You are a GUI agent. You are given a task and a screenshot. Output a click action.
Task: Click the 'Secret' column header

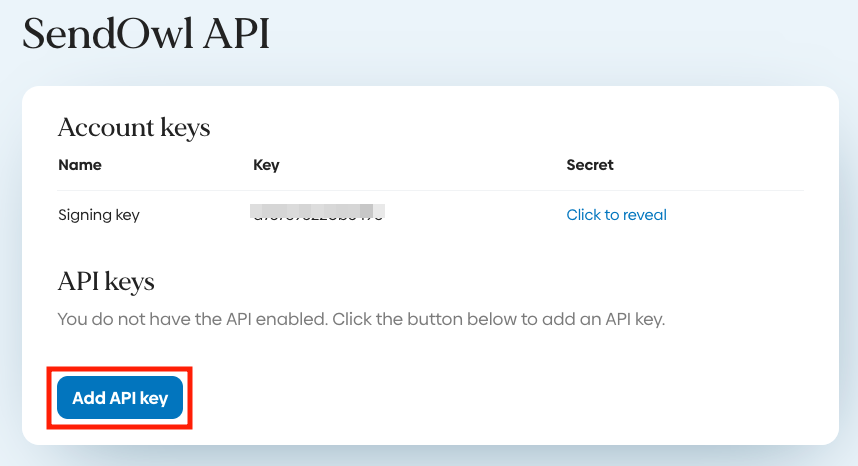pyautogui.click(x=590, y=165)
